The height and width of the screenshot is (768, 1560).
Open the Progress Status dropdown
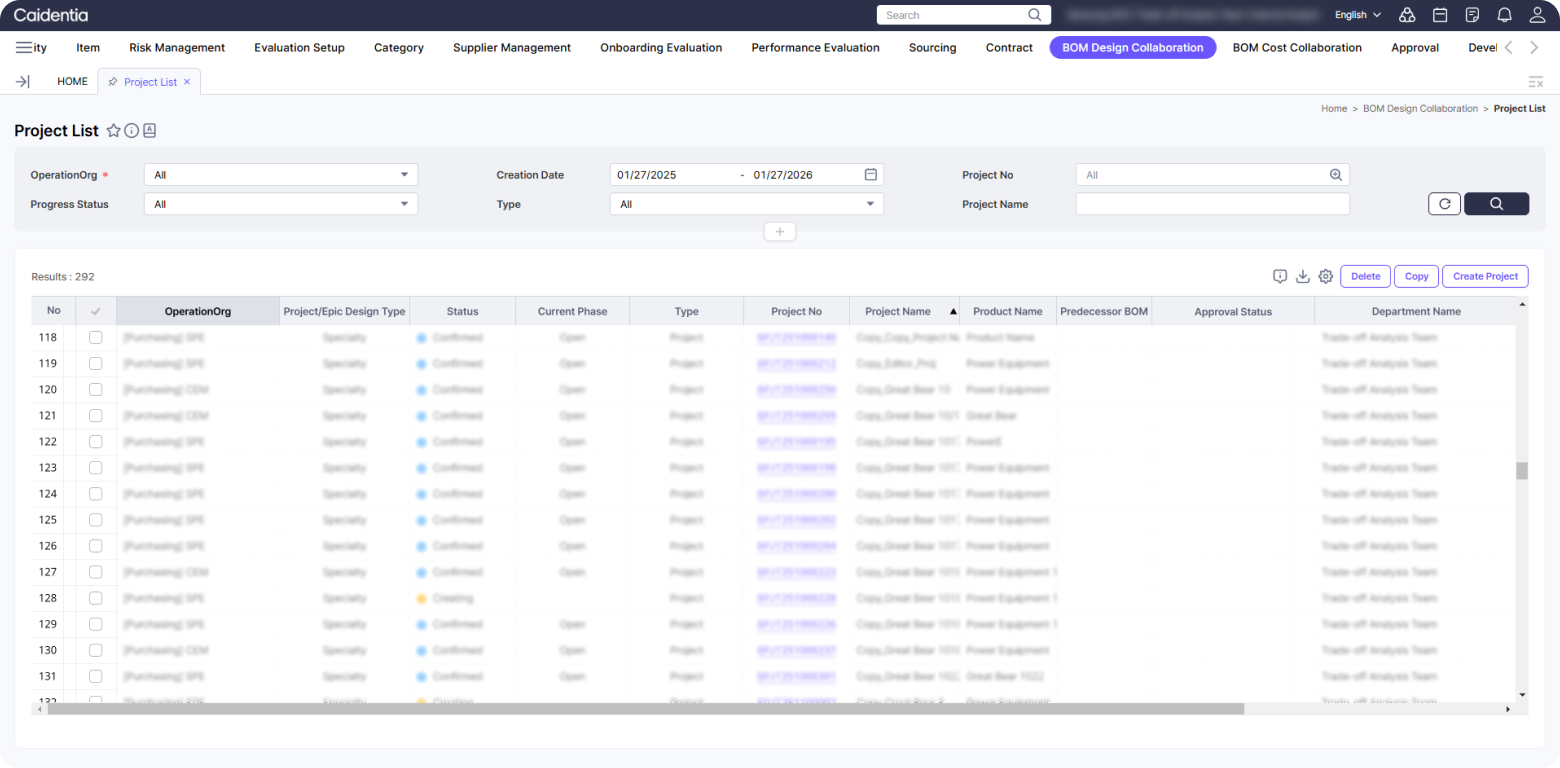280,204
